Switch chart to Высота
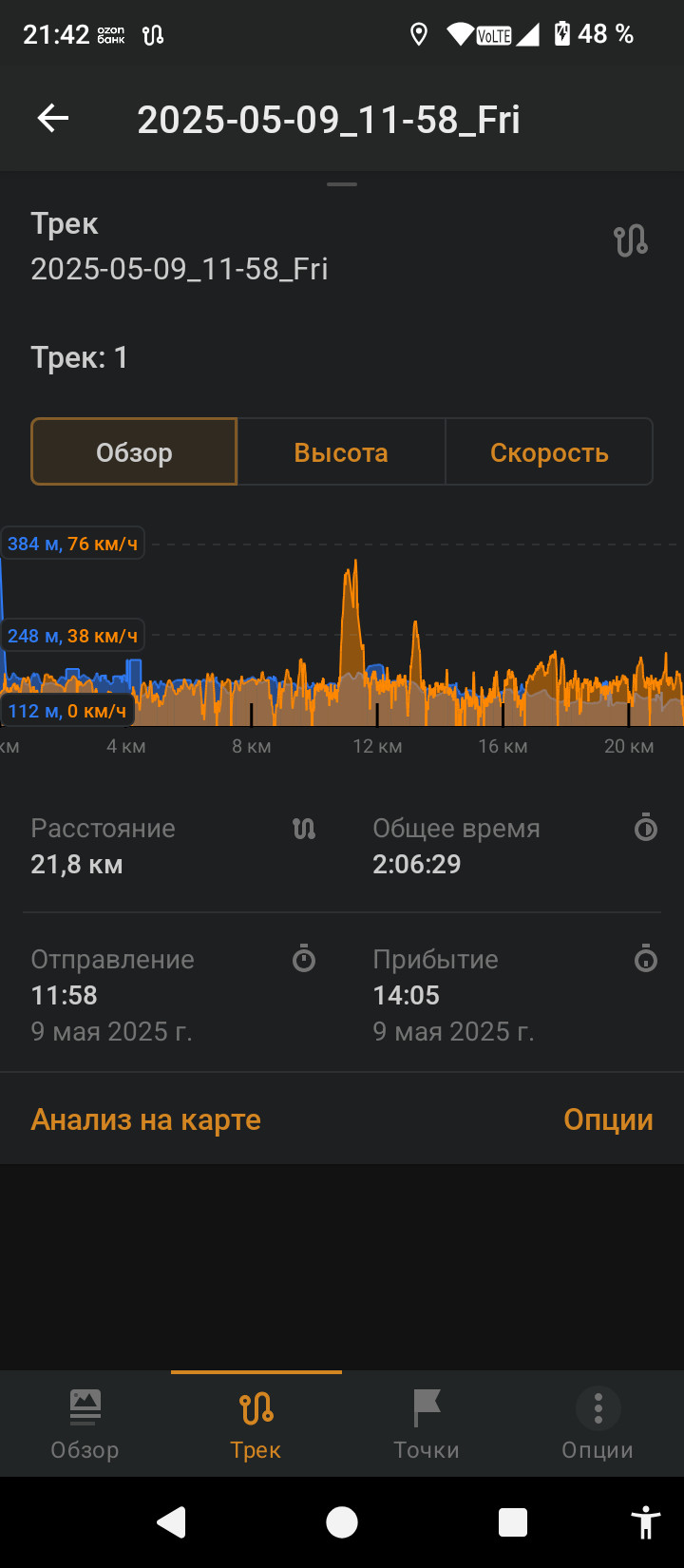 341,452
